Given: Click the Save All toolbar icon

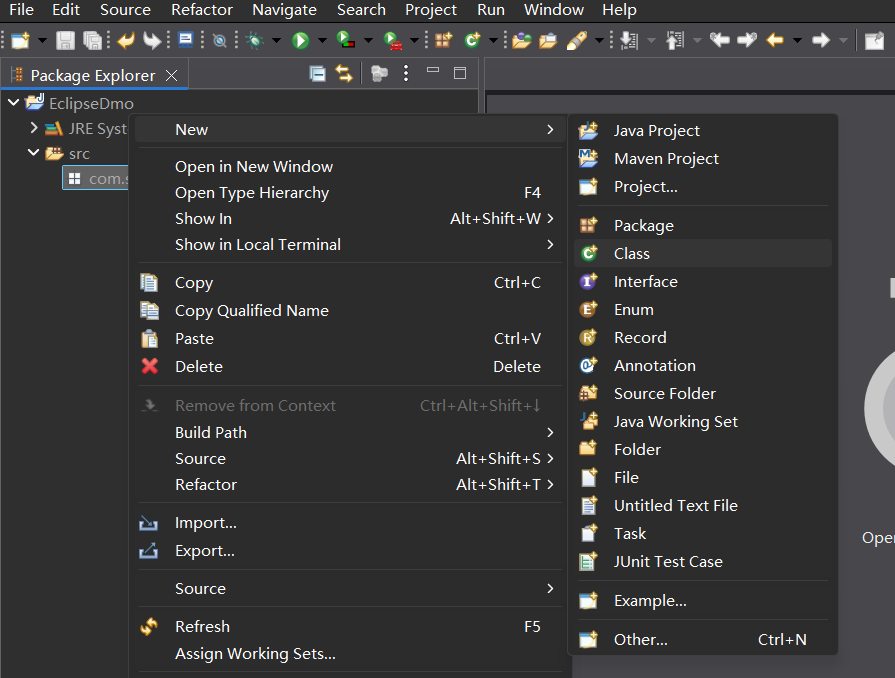Looking at the screenshot, I should click(x=92, y=41).
